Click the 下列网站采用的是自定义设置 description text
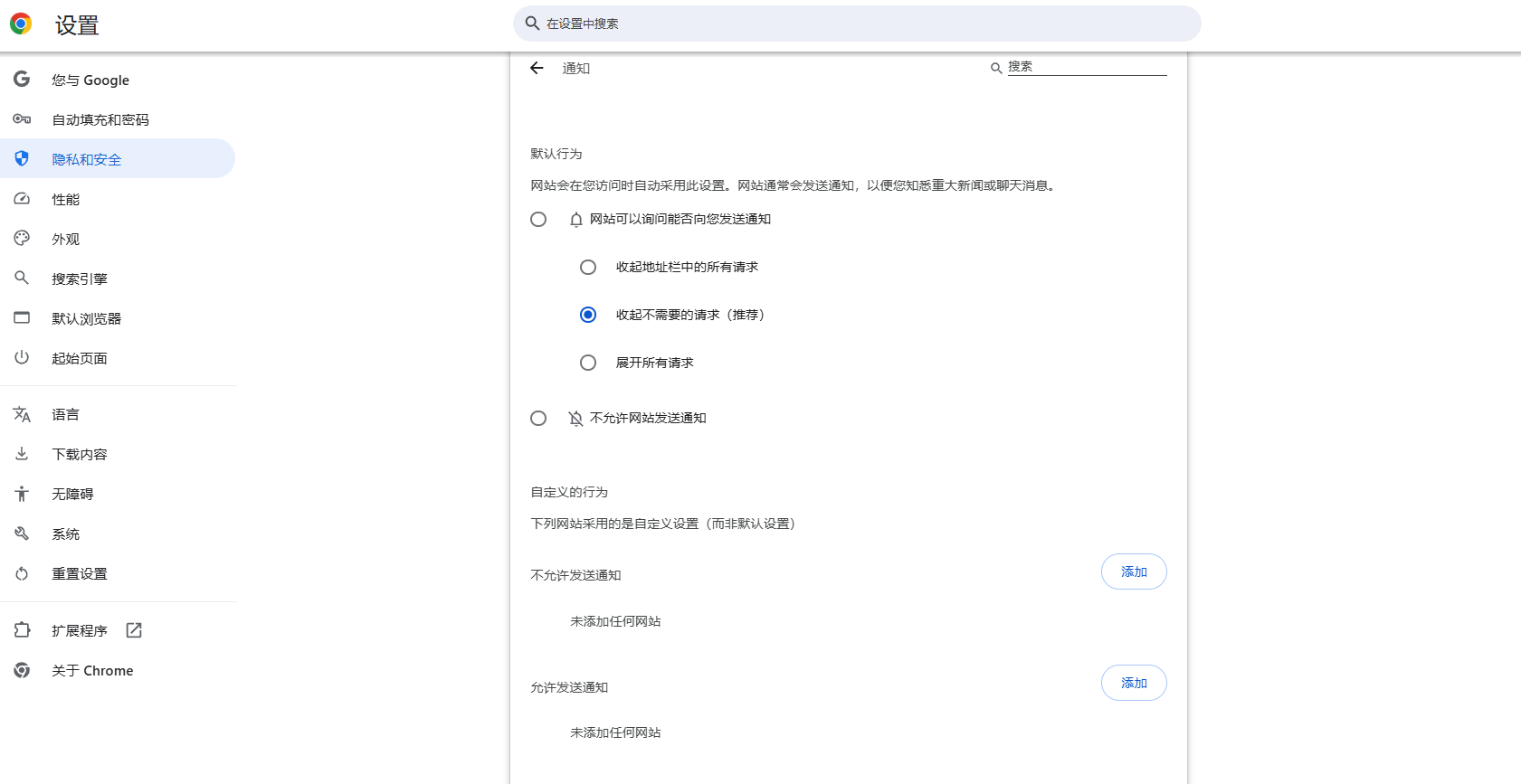1521x784 pixels. 662,524
